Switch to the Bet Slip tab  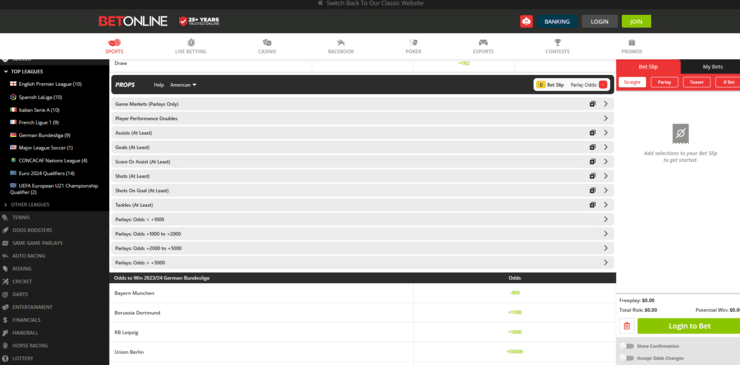tap(648, 67)
